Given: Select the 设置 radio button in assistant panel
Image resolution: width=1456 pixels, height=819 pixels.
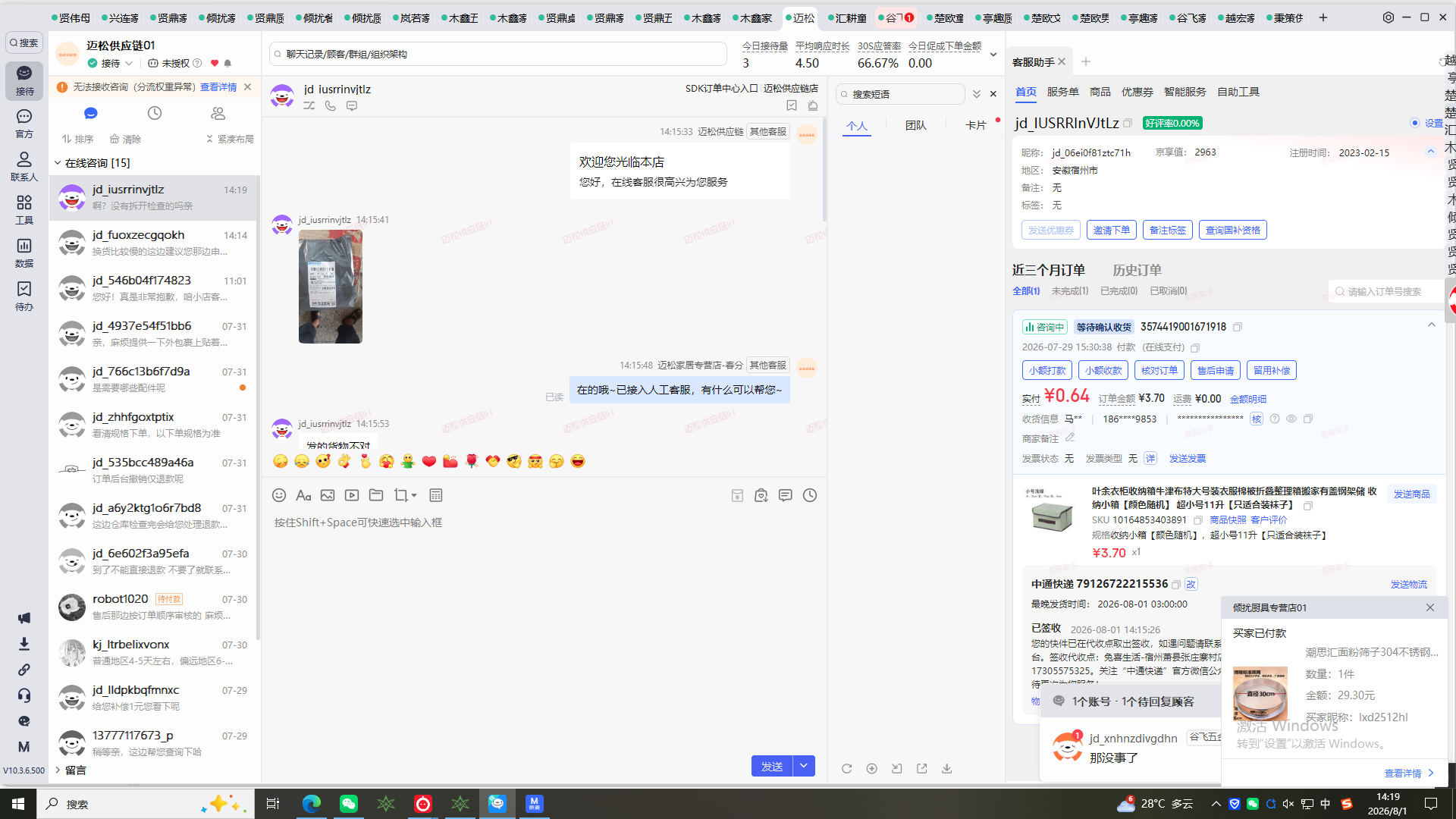Looking at the screenshot, I should tap(1415, 123).
